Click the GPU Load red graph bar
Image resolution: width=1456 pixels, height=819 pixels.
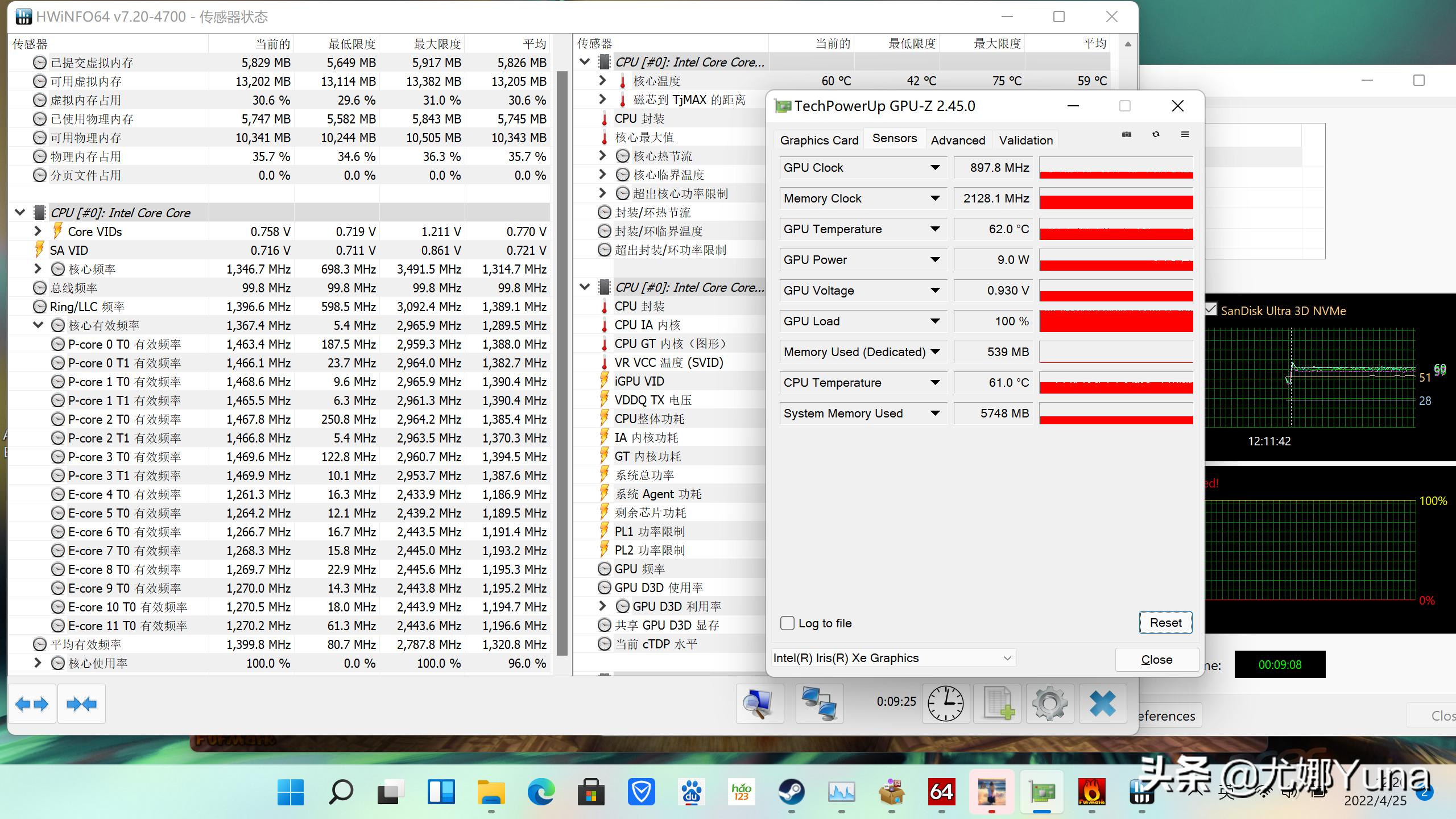pos(1116,321)
